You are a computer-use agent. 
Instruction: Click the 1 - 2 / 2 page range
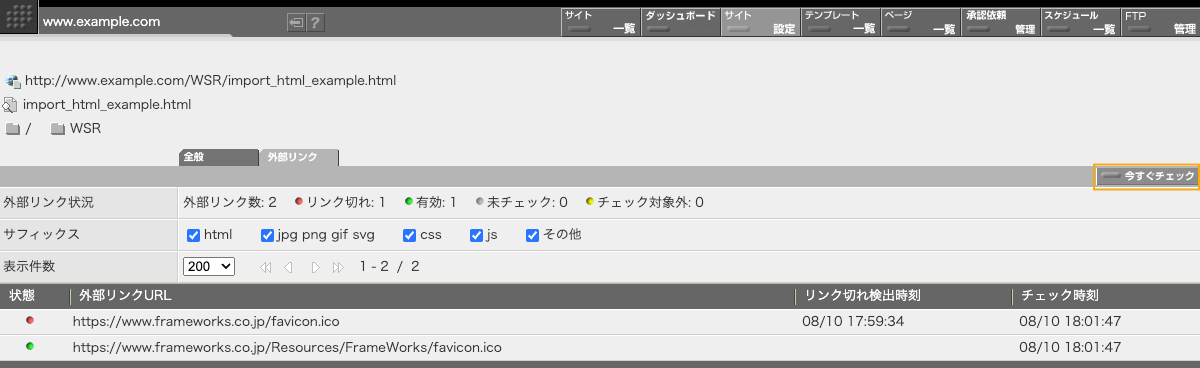pos(390,267)
